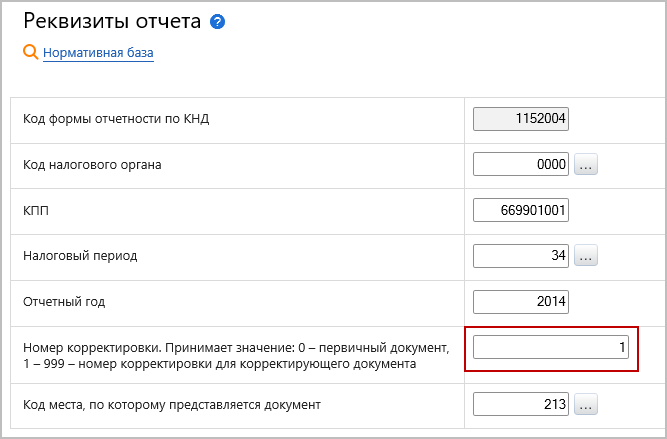Screen dimensions: 667x439
Task: Click the КПП row label
Action: (36, 210)
